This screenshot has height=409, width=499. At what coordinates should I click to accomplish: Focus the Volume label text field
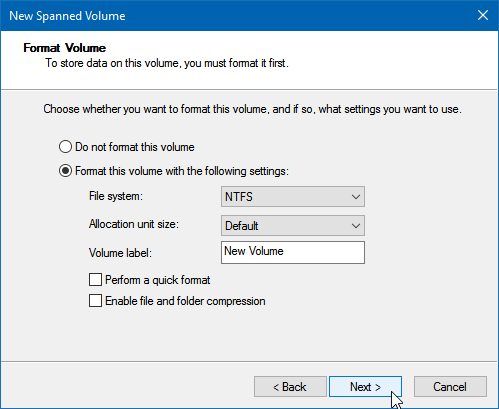[x=293, y=252]
